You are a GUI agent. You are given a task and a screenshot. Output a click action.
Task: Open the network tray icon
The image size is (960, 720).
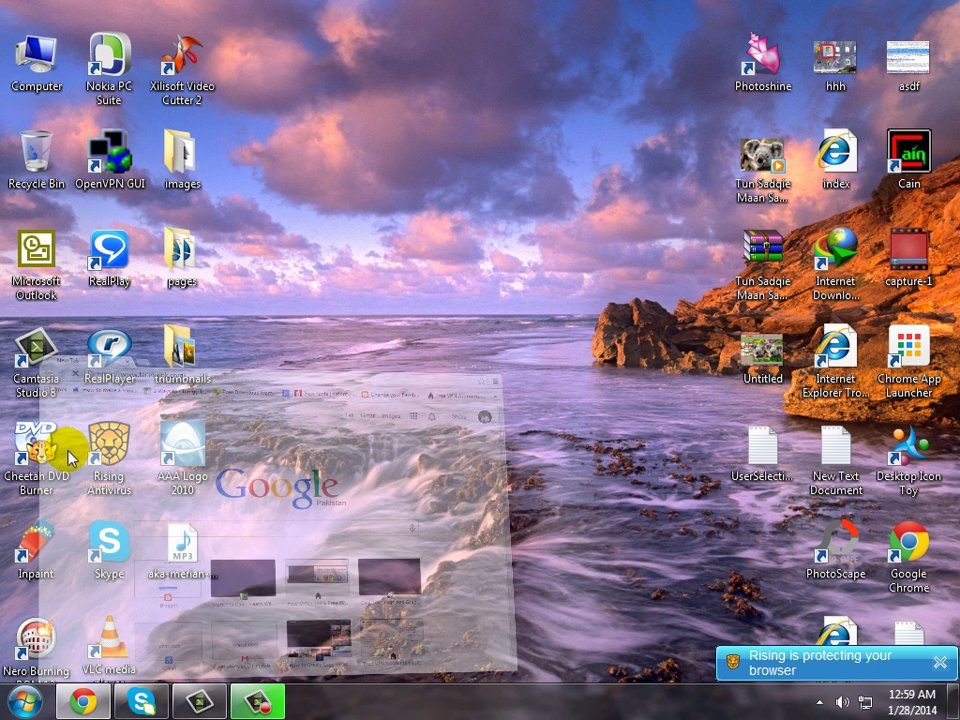point(866,702)
